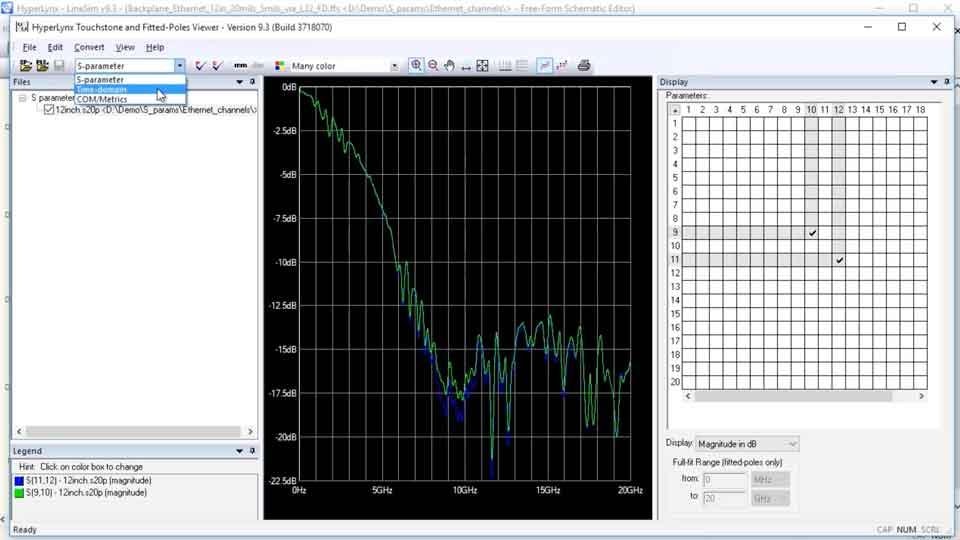Click the print icon in toolbar

point(584,66)
